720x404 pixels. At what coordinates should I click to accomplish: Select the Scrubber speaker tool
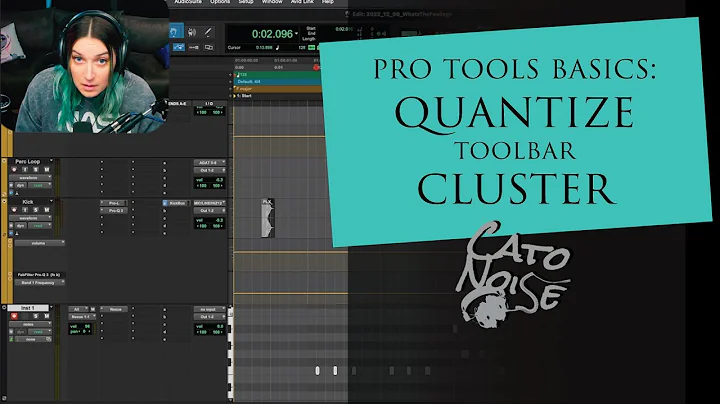[x=191, y=32]
